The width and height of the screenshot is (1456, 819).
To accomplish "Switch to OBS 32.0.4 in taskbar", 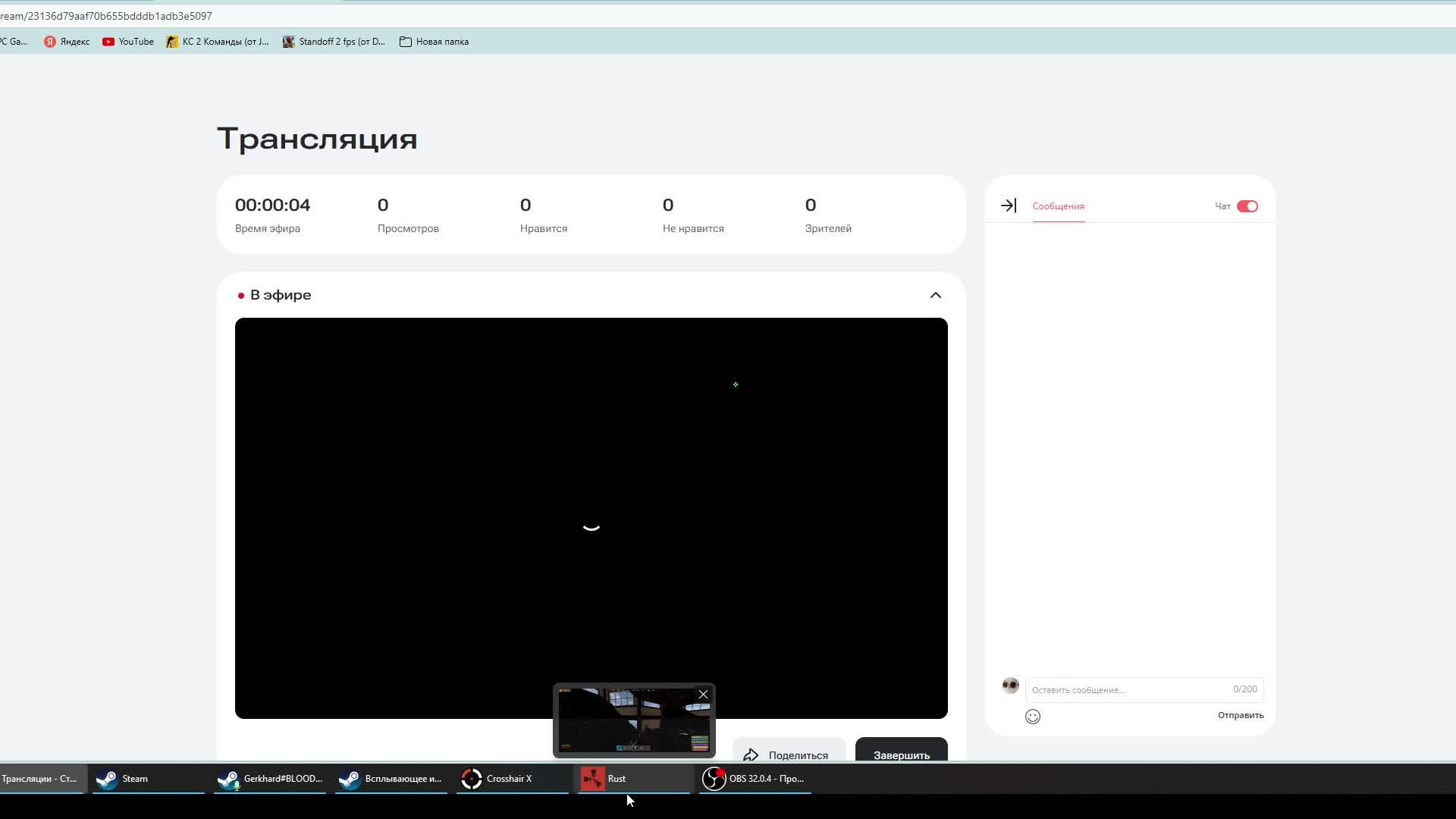I will click(x=755, y=779).
